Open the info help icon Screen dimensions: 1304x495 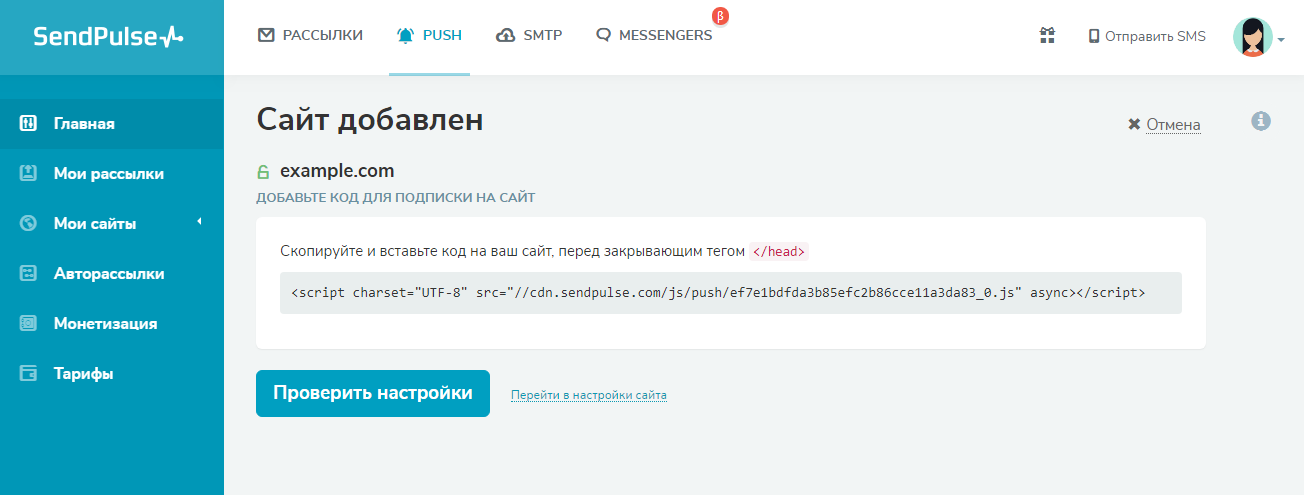[1261, 121]
